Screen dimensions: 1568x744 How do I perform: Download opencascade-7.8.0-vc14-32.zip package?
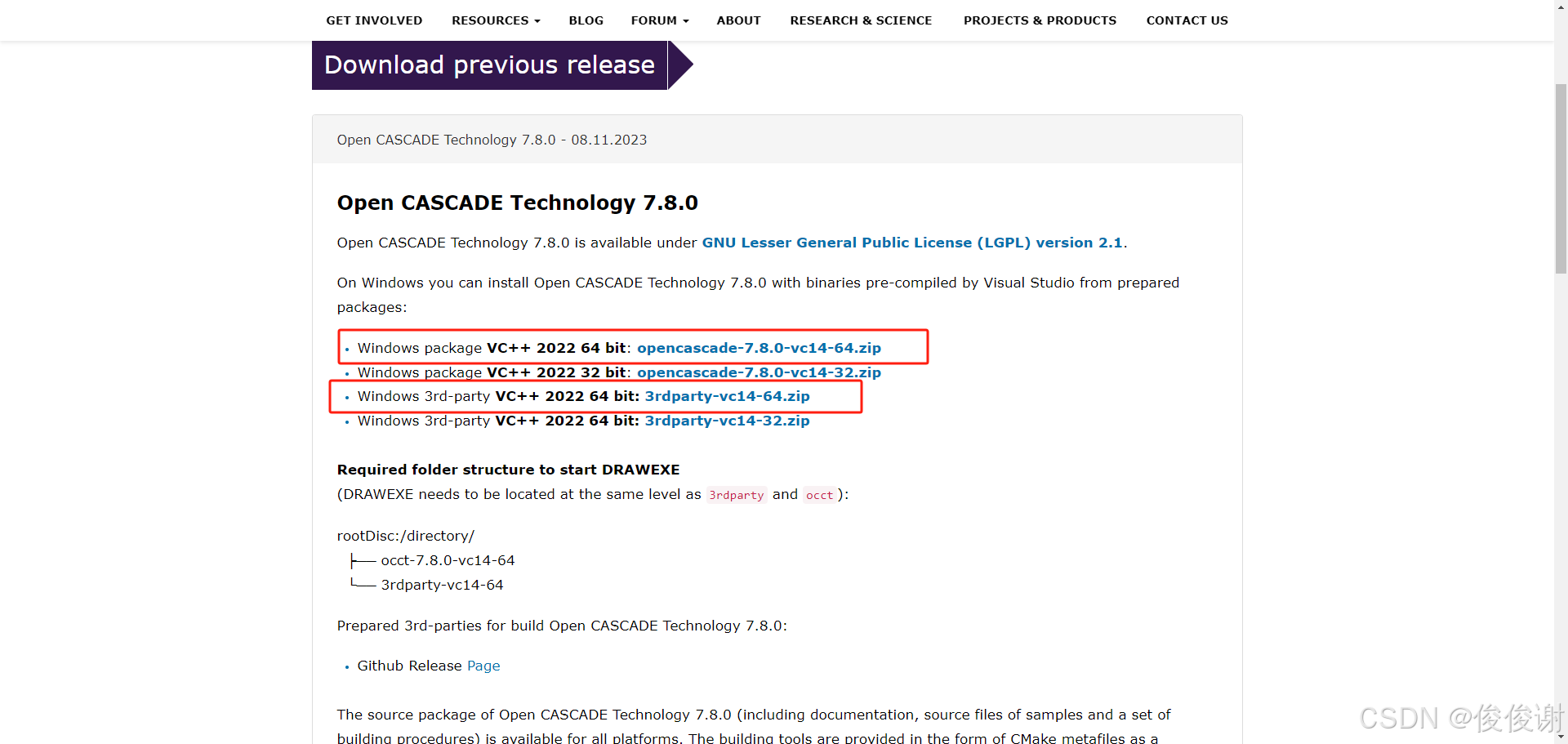pos(759,372)
